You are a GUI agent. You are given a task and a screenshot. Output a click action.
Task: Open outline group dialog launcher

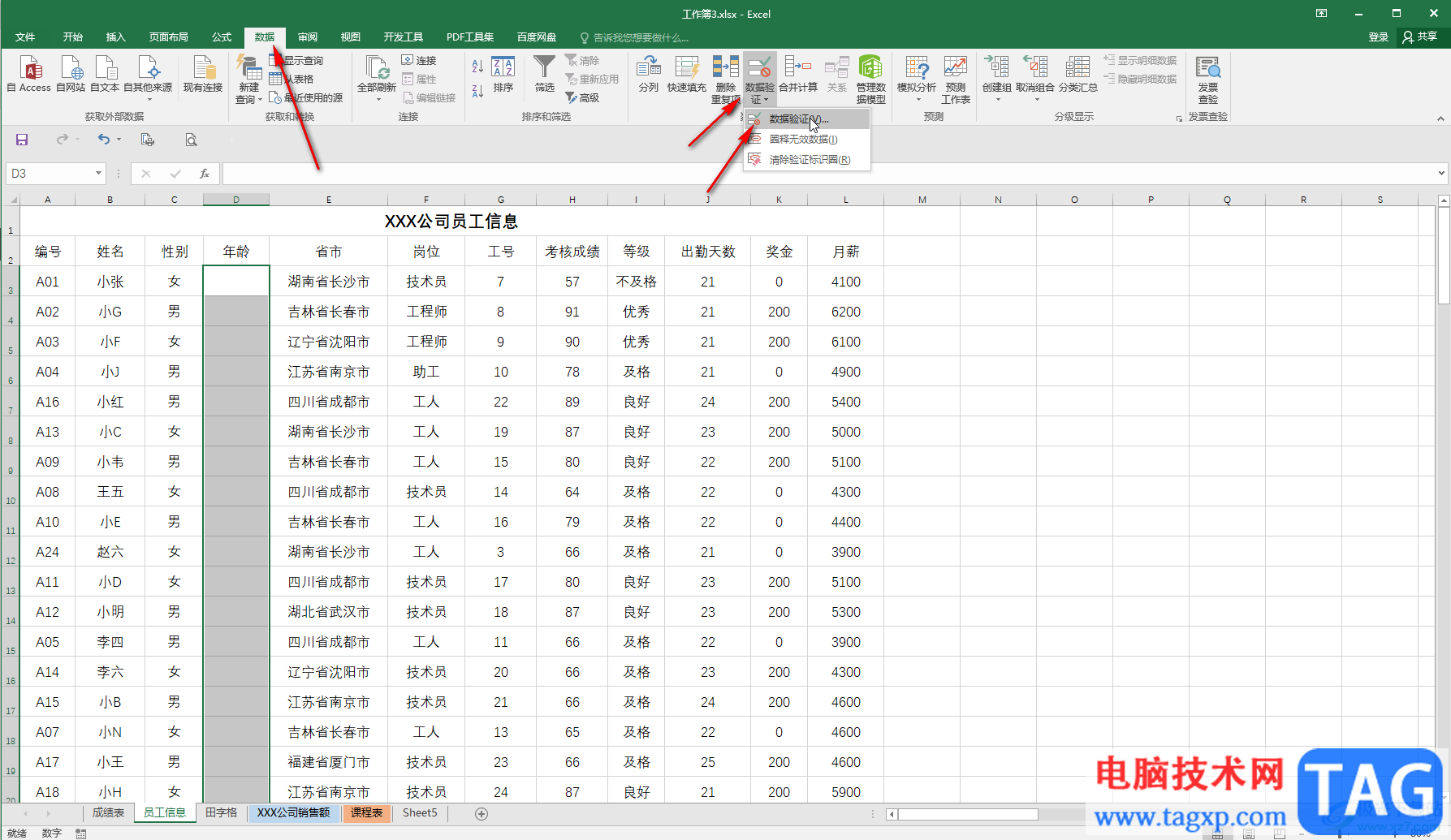click(1179, 118)
